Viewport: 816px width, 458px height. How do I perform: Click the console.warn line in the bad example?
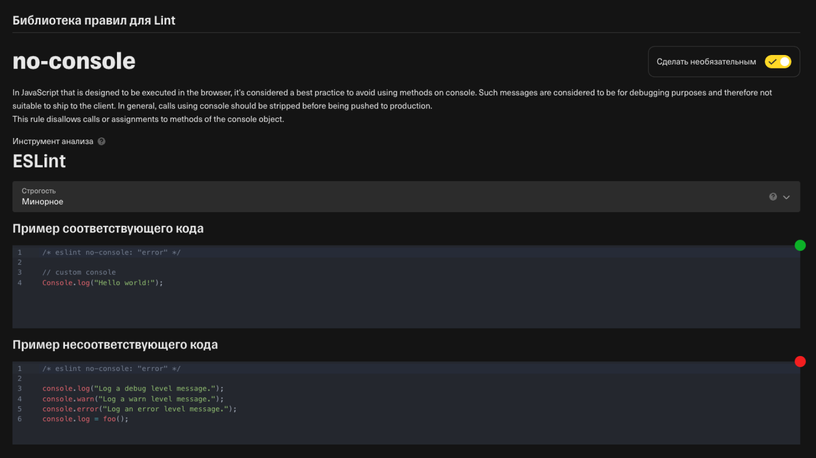[x=133, y=399]
